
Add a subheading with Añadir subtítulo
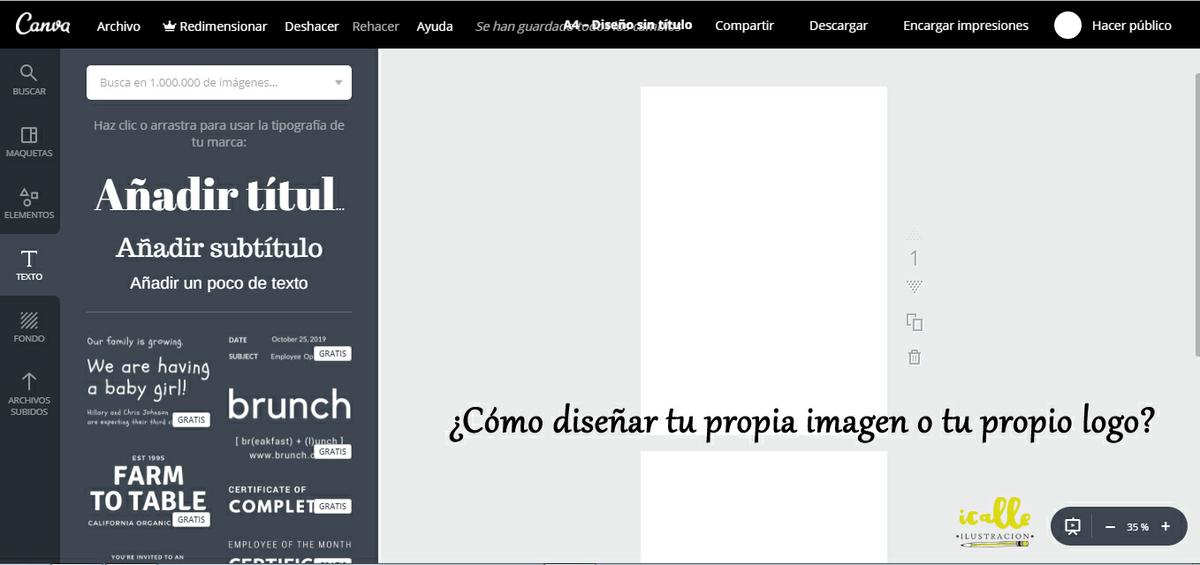pyautogui.click(x=219, y=247)
